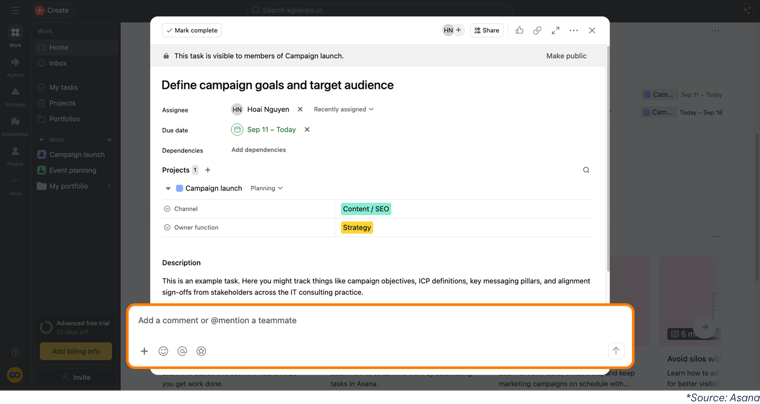This screenshot has height=404, width=760.
Task: Click Add dependencies
Action: tap(258, 150)
